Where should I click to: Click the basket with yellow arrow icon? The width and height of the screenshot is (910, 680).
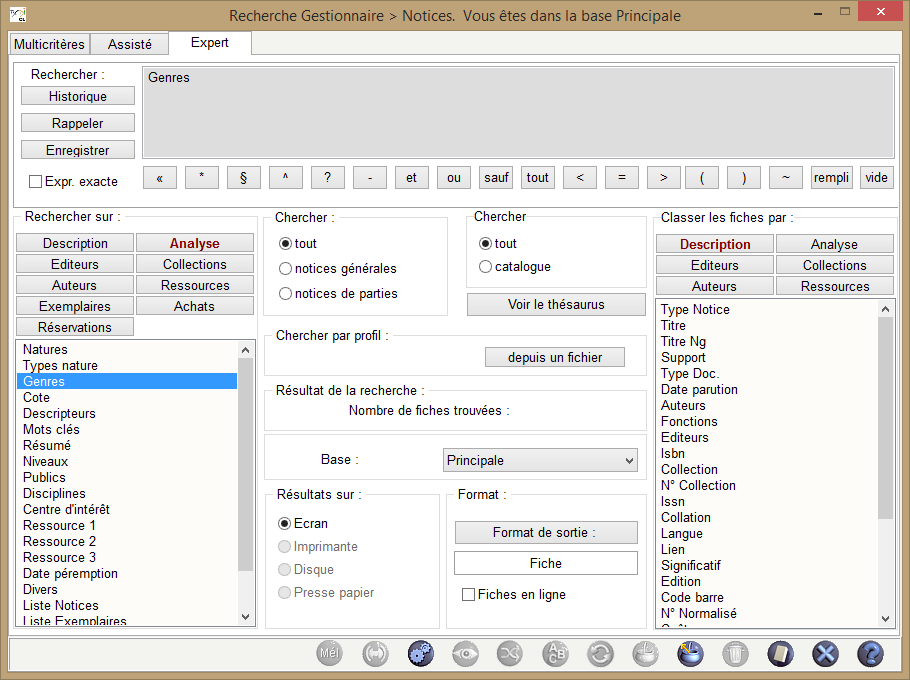(x=690, y=654)
